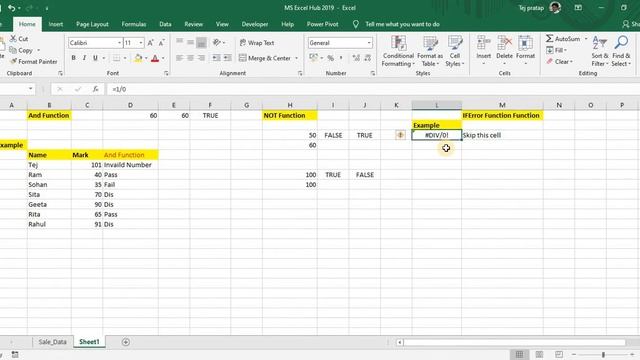Click the zoom slider handle

tap(603, 355)
